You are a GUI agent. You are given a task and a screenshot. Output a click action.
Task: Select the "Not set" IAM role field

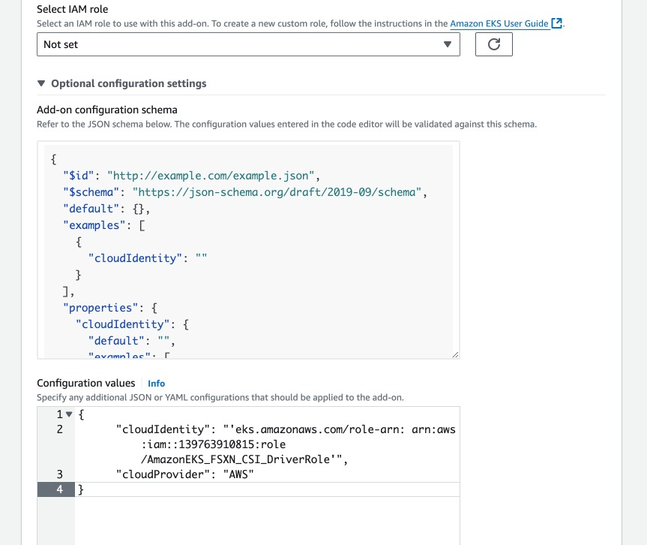coord(240,45)
